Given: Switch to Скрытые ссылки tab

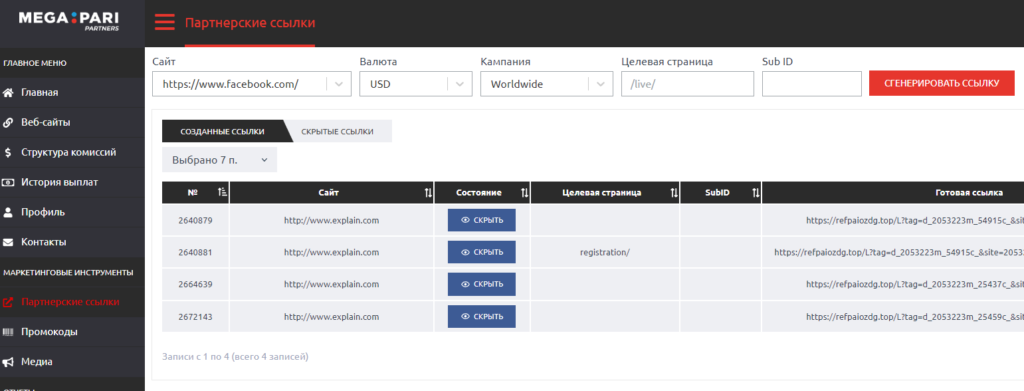Looking at the screenshot, I should (x=338, y=131).
